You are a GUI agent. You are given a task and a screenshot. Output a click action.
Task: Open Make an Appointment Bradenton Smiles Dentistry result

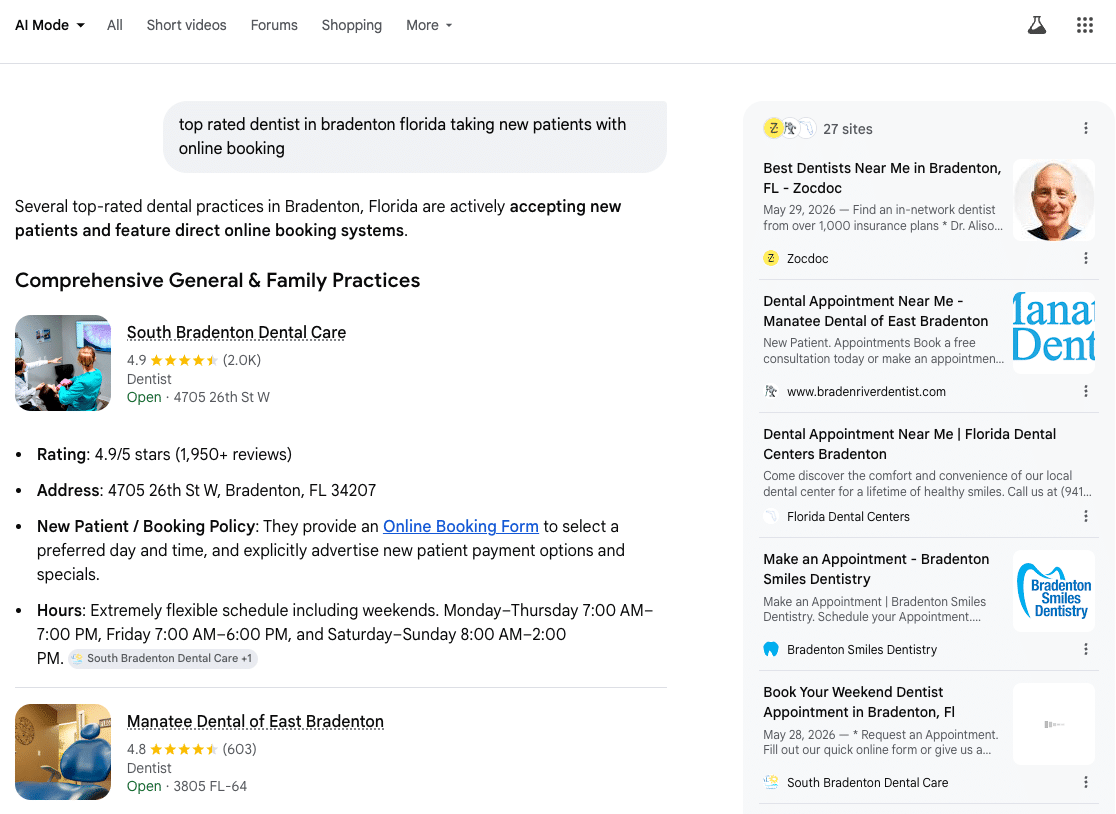pyautogui.click(x=876, y=569)
